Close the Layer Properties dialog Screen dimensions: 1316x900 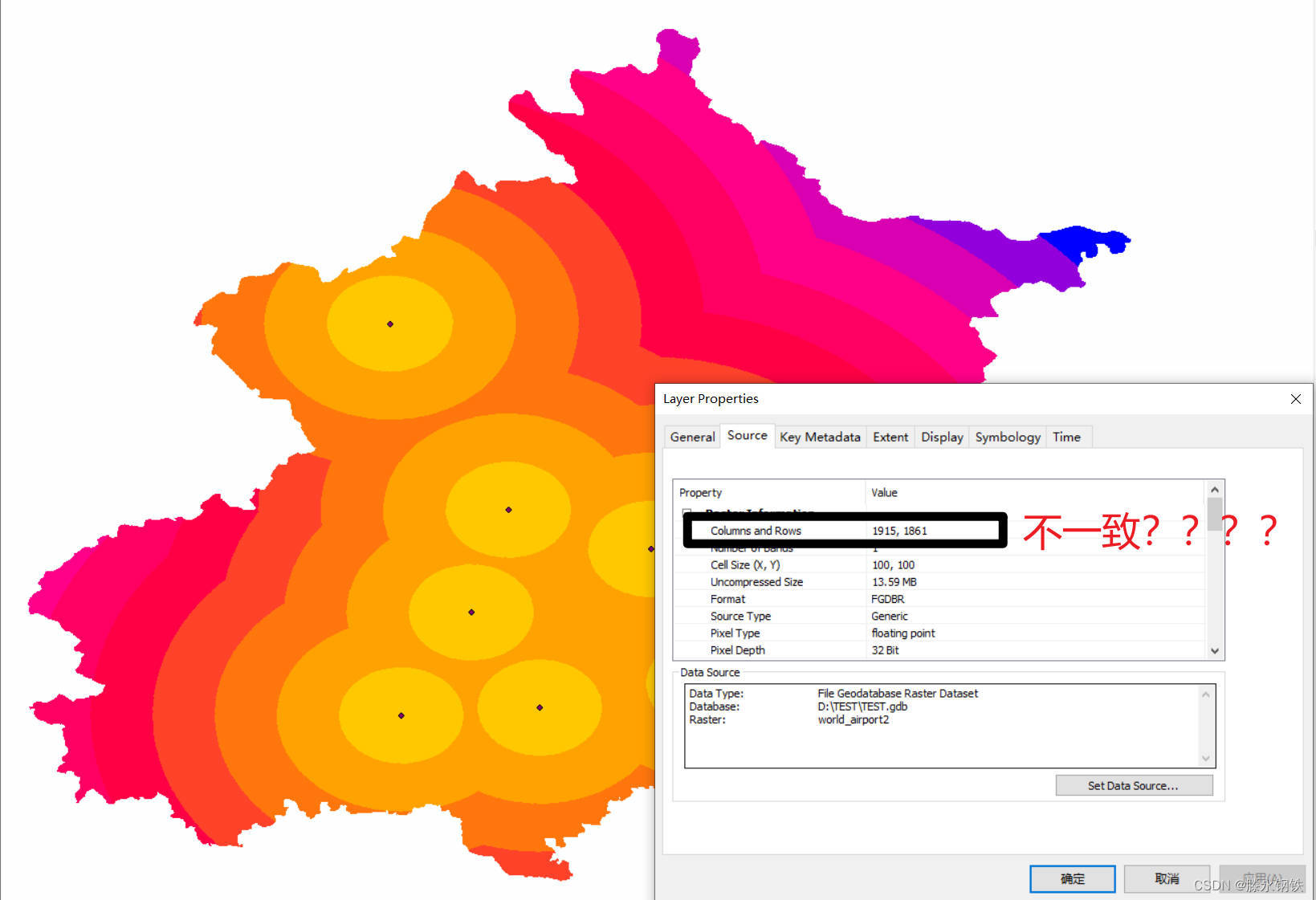pyautogui.click(x=1295, y=399)
